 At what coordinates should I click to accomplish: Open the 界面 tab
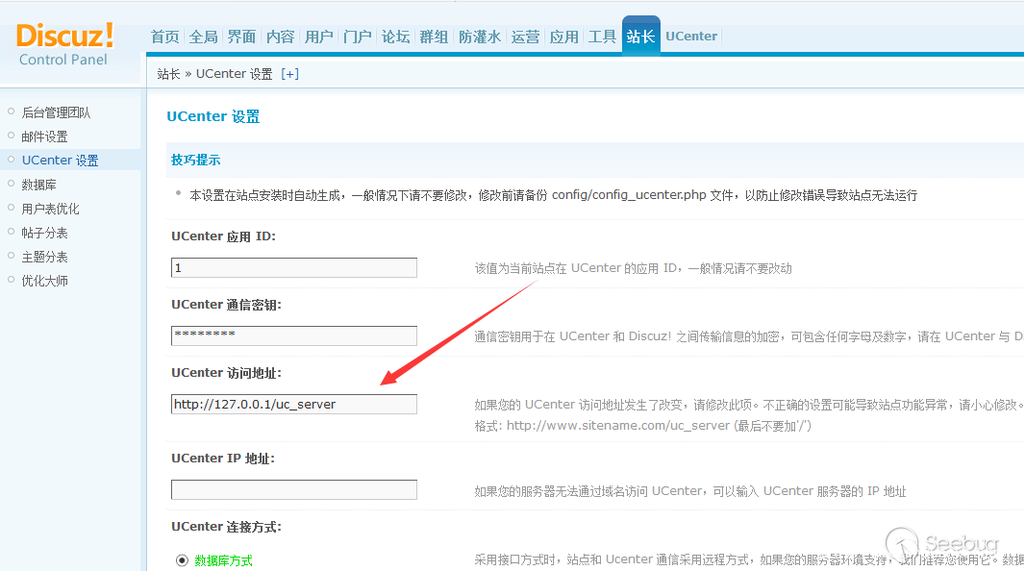242,37
